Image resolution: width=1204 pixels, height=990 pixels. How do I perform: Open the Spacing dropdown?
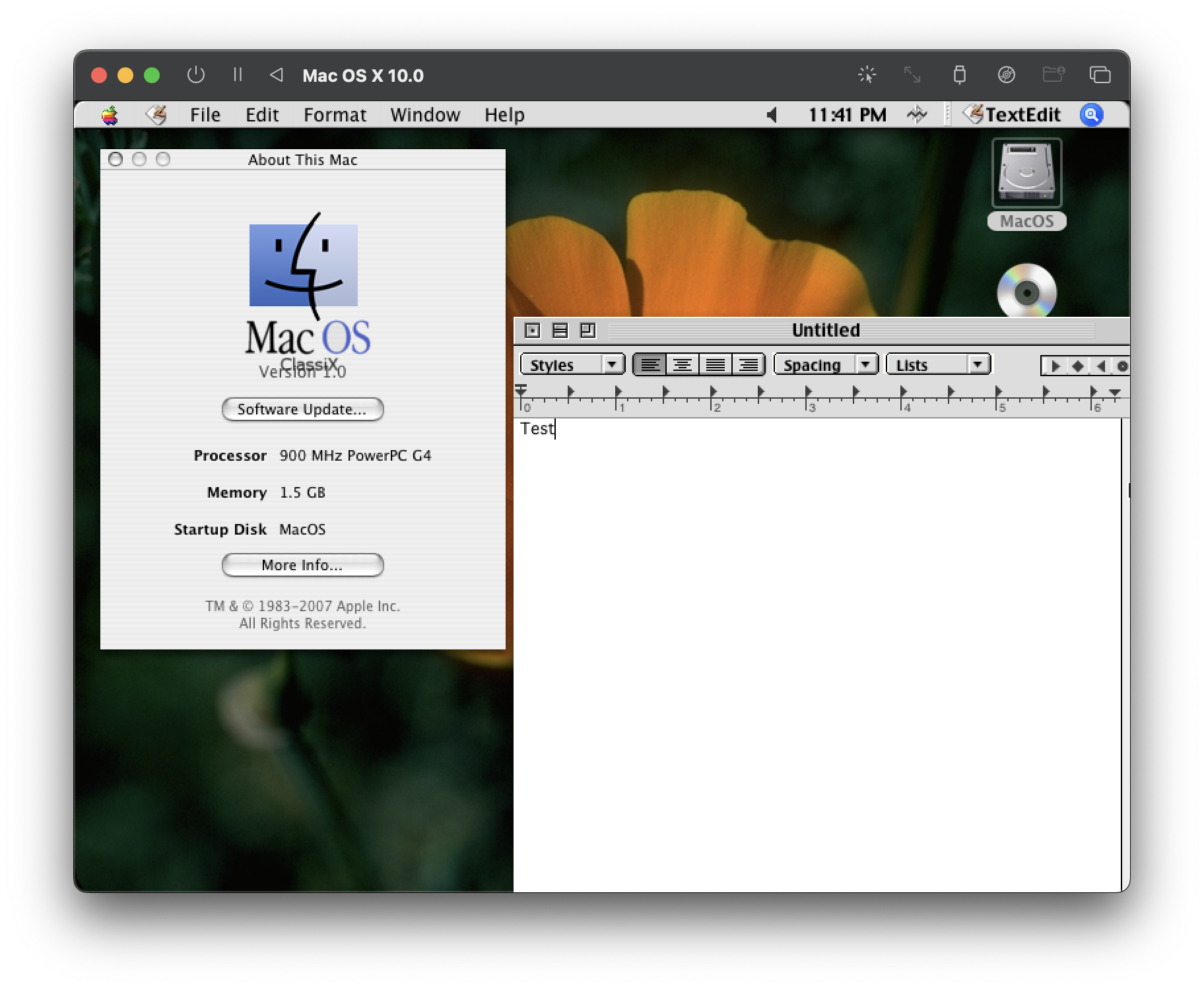[825, 364]
